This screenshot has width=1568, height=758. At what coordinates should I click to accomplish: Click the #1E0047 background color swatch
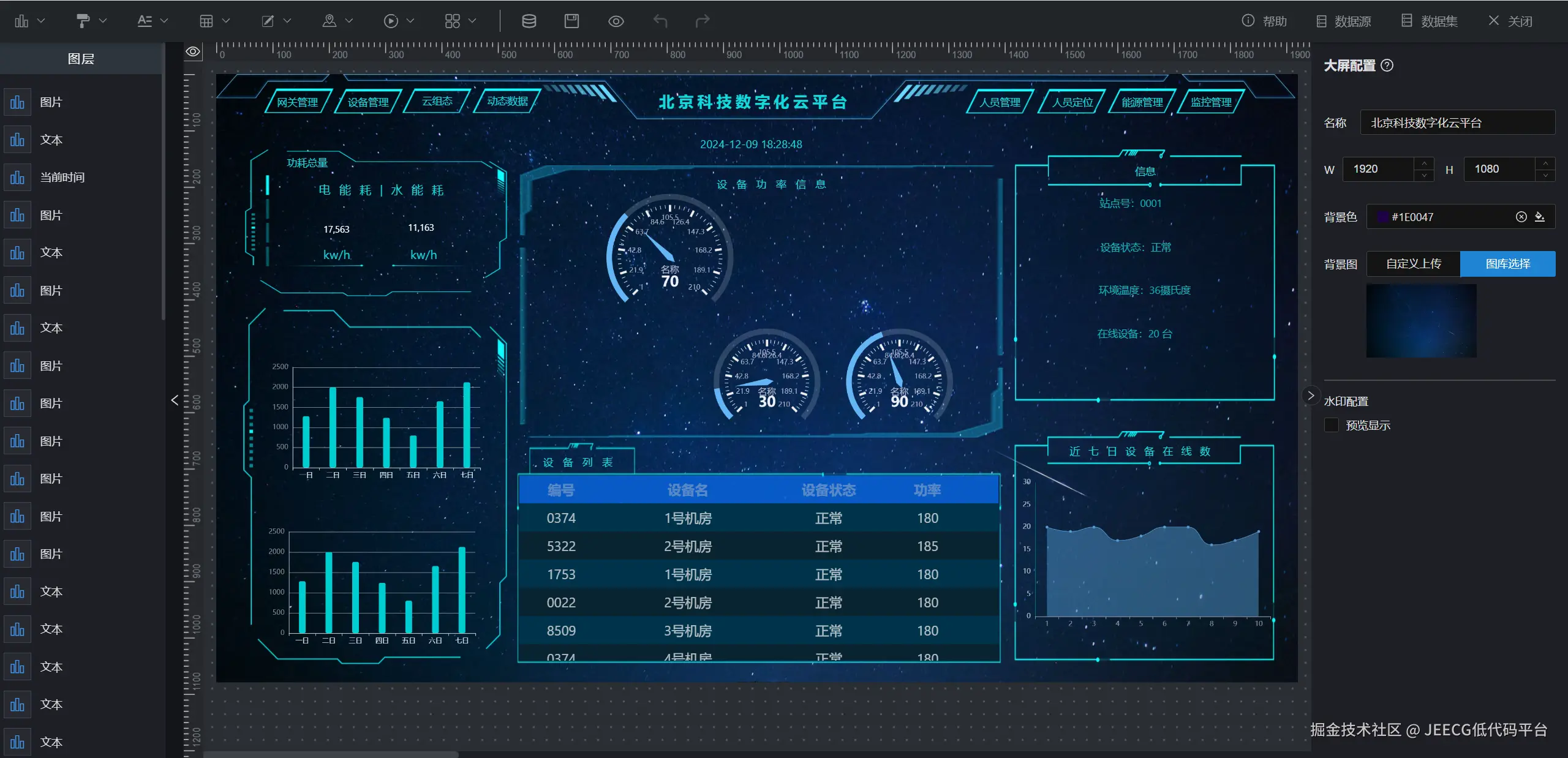pyautogui.click(x=1382, y=217)
